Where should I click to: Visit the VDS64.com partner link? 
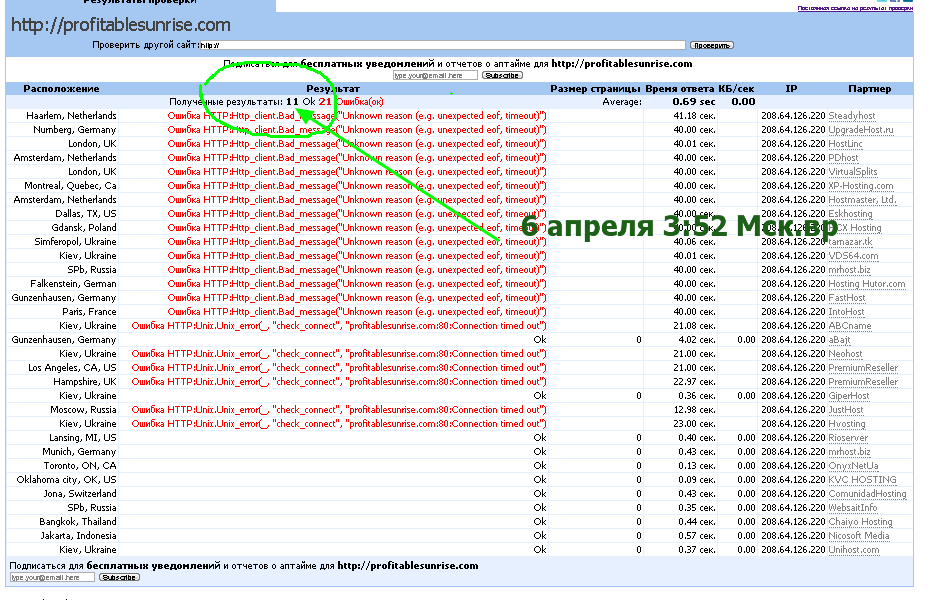click(x=852, y=256)
